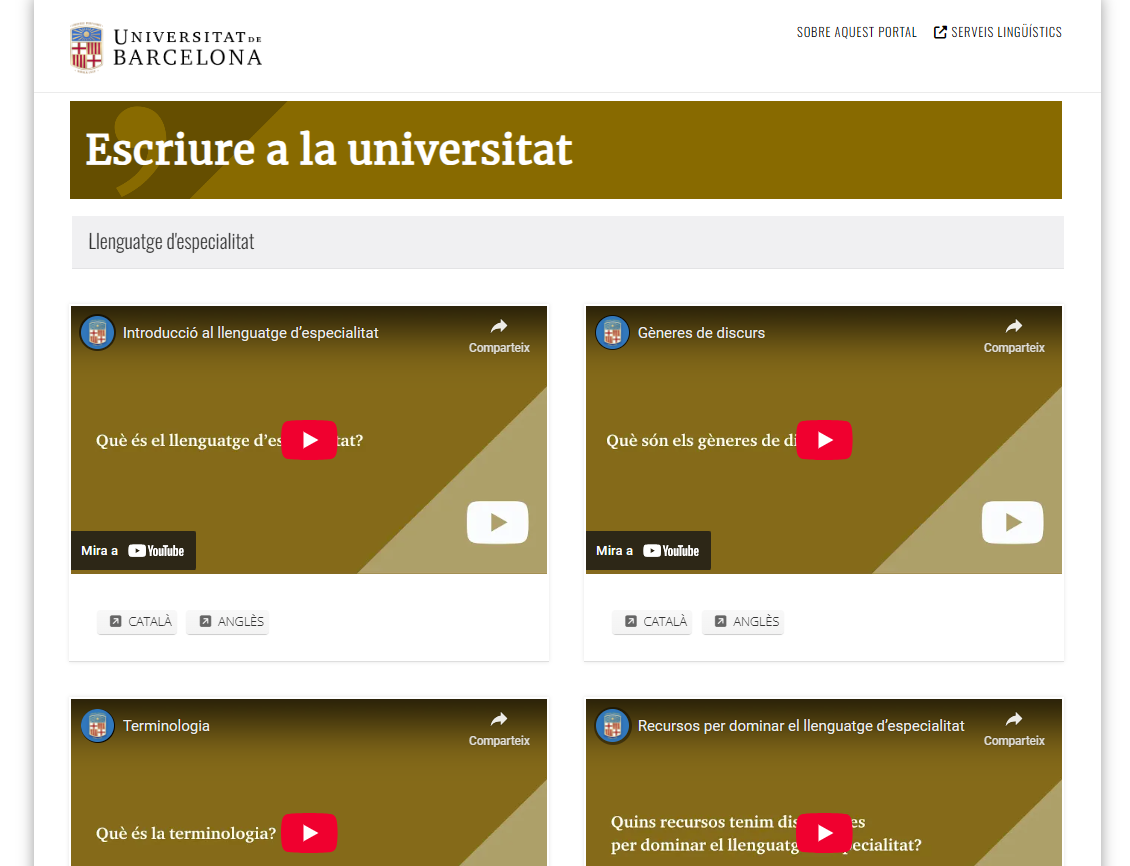1130x866 pixels.
Task: Click Anglès button under Introducció video
Action: [x=228, y=622]
